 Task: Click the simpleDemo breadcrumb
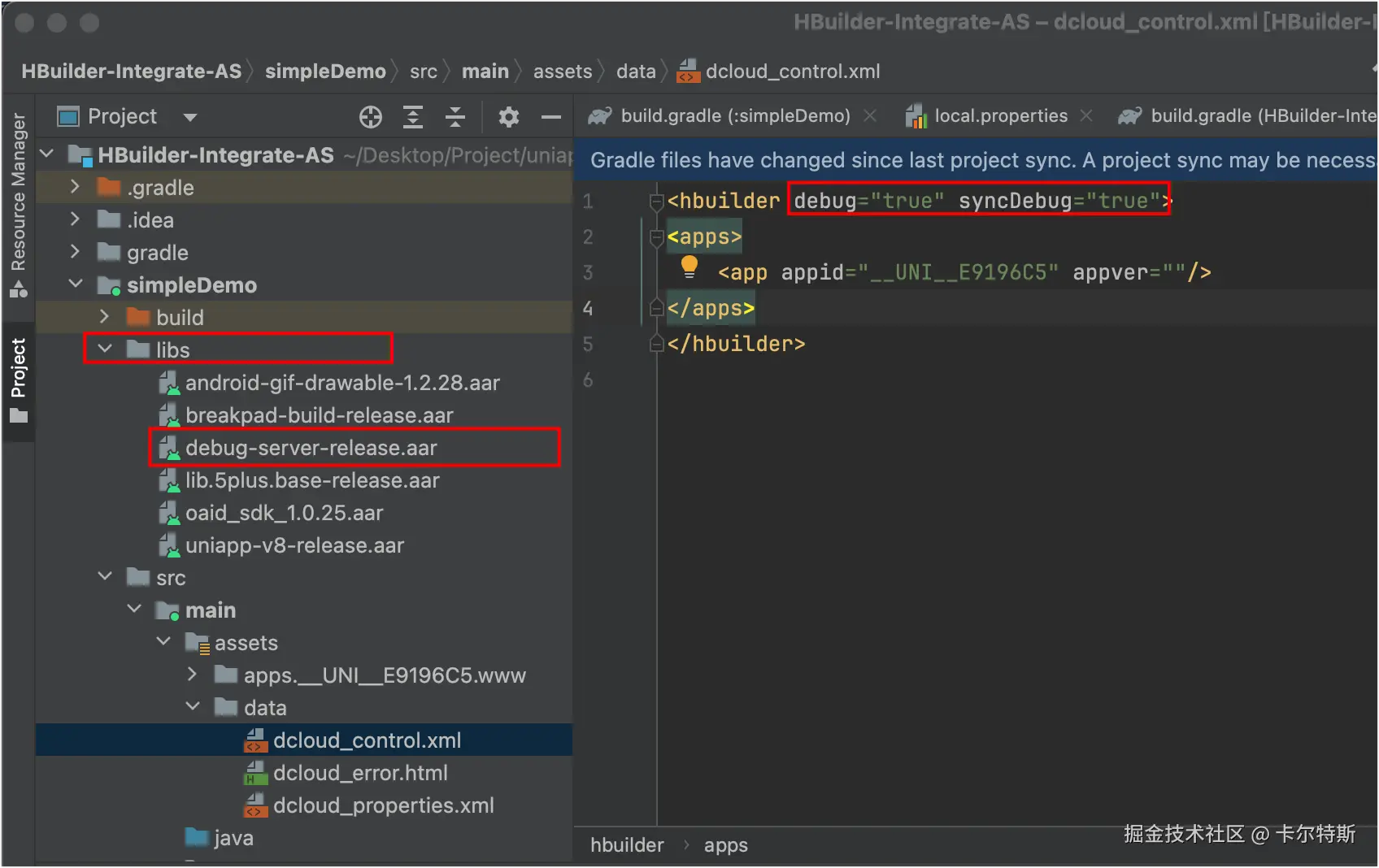[x=325, y=72]
